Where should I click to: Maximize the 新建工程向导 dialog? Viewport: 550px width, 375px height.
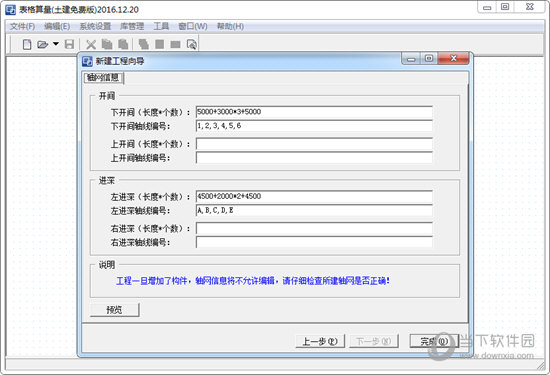tap(429, 59)
